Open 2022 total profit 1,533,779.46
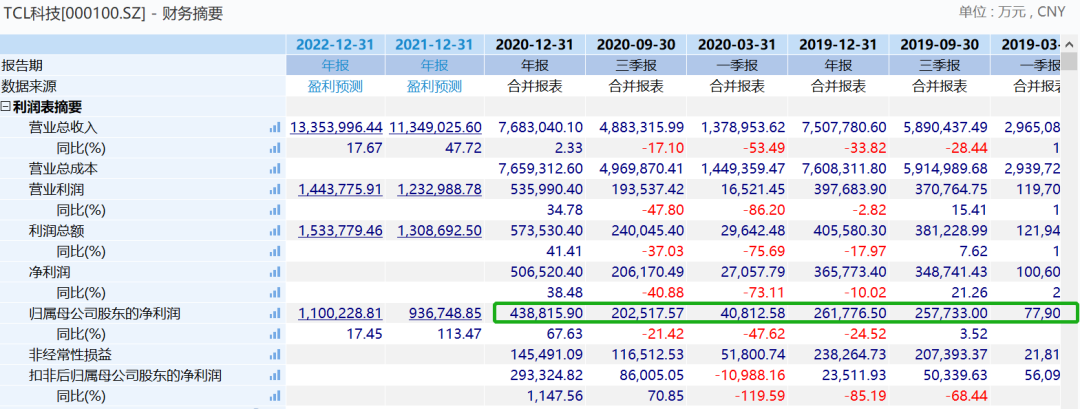Image resolution: width=1080 pixels, height=409 pixels. tap(340, 231)
